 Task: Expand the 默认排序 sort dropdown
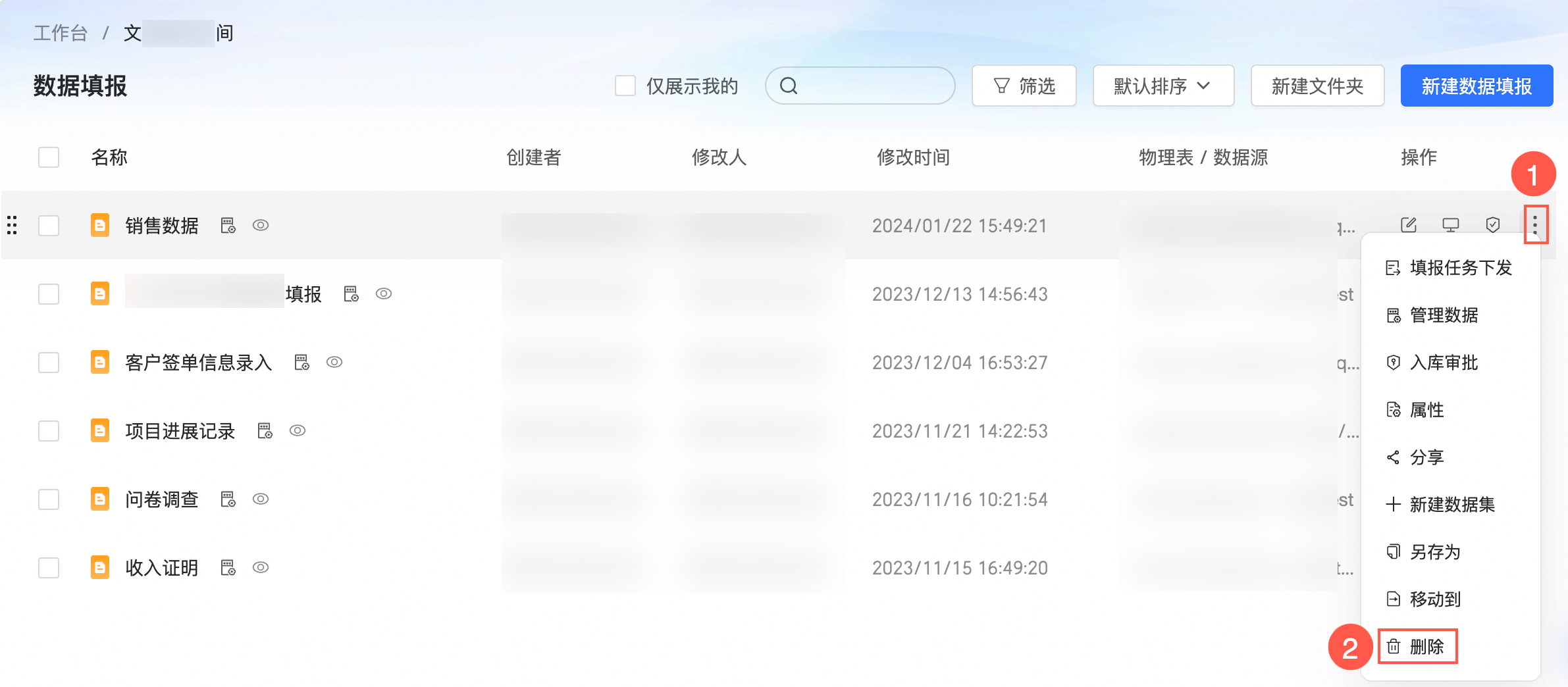(1163, 86)
